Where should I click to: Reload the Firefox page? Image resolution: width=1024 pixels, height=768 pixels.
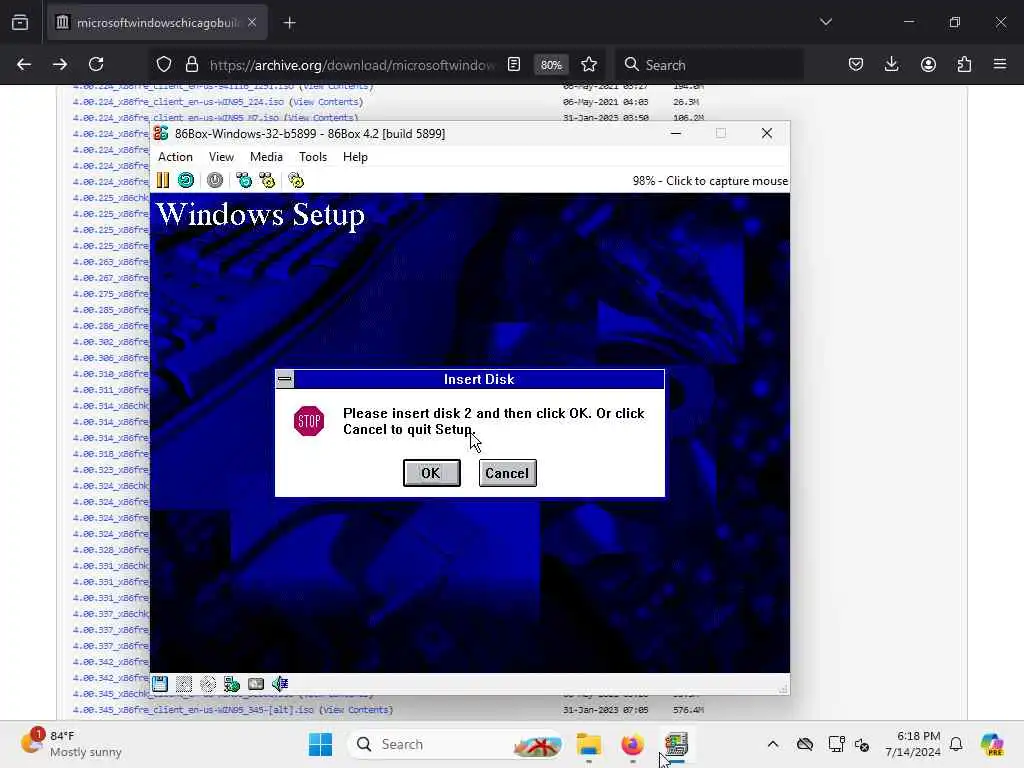[x=96, y=64]
